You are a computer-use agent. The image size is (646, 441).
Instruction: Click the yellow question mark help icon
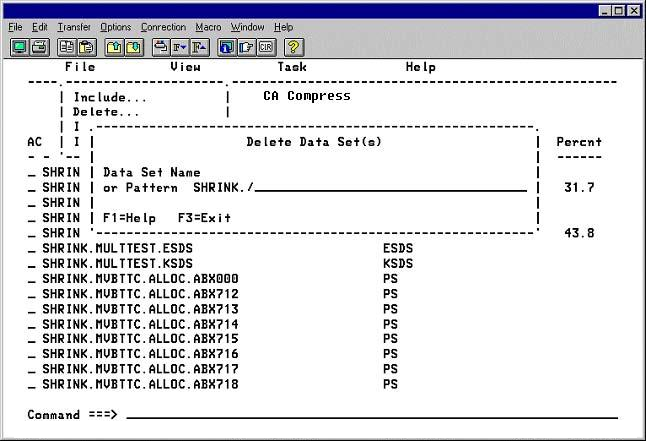click(294, 46)
